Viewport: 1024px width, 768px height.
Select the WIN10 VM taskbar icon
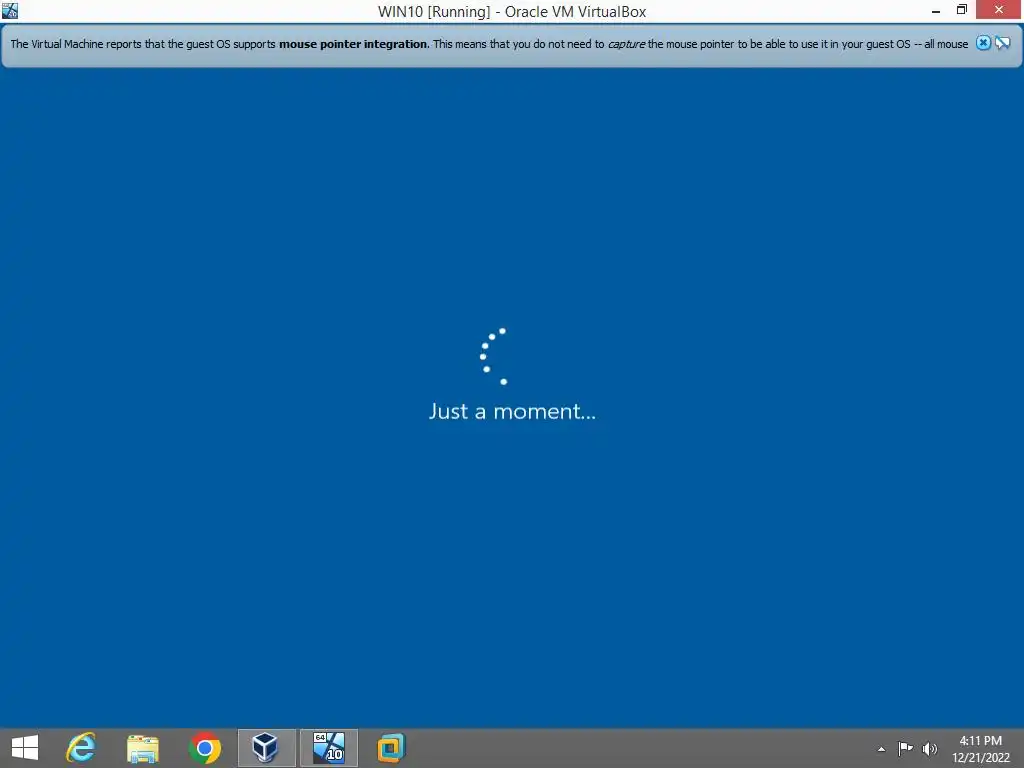tap(328, 748)
